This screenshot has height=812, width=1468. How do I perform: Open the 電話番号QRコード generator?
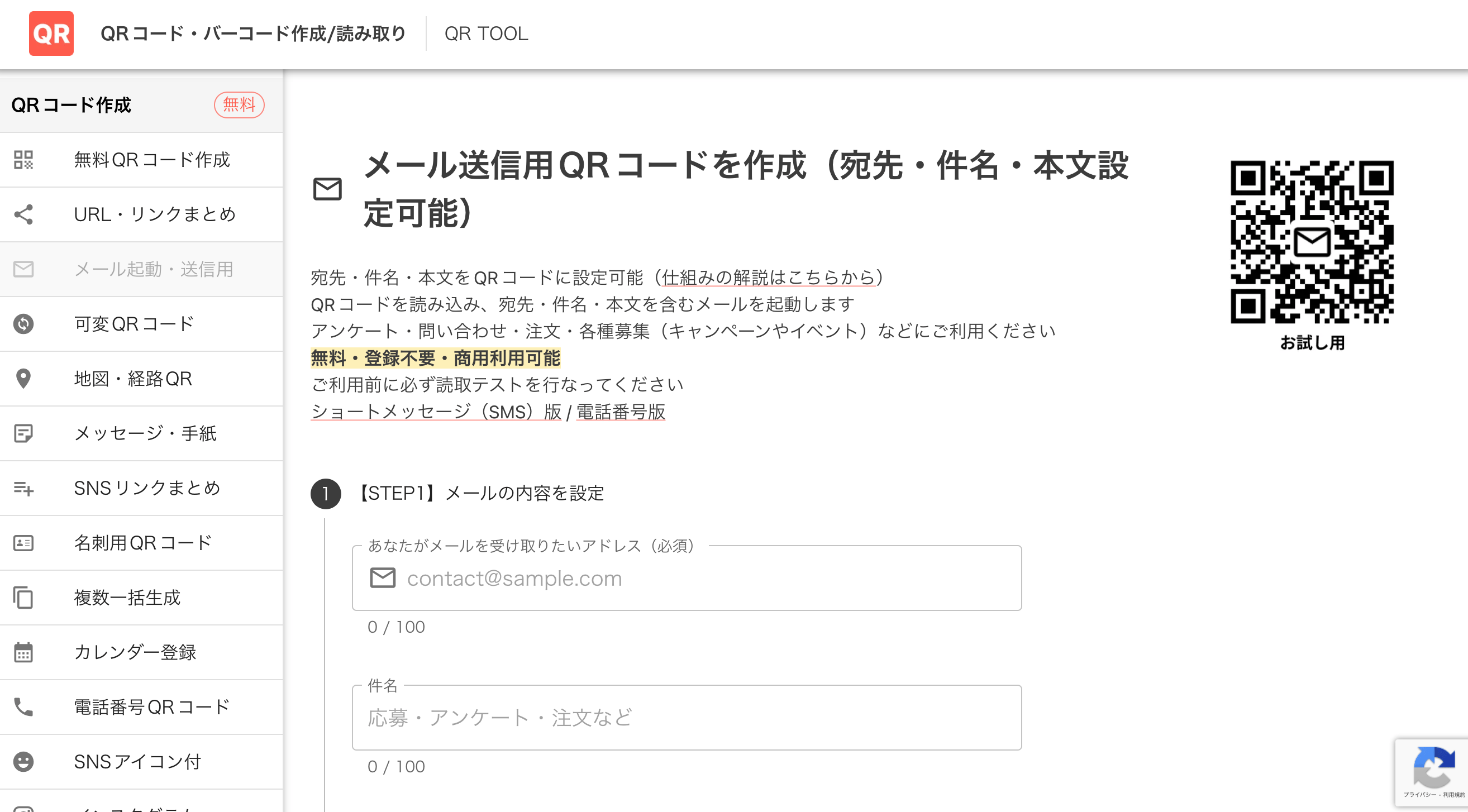(150, 706)
